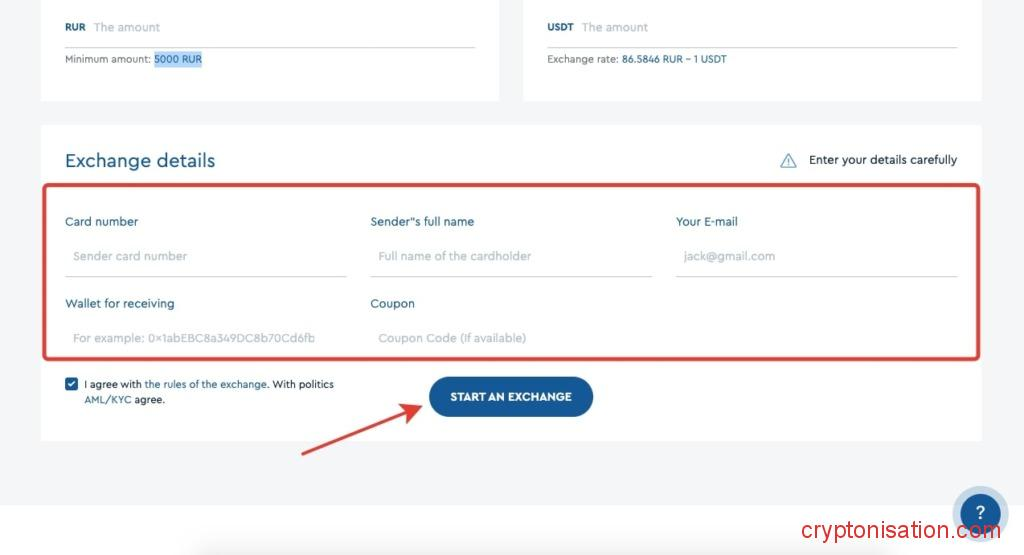The image size is (1024, 555).
Task: Click the Sender card number input
Action: (205, 256)
